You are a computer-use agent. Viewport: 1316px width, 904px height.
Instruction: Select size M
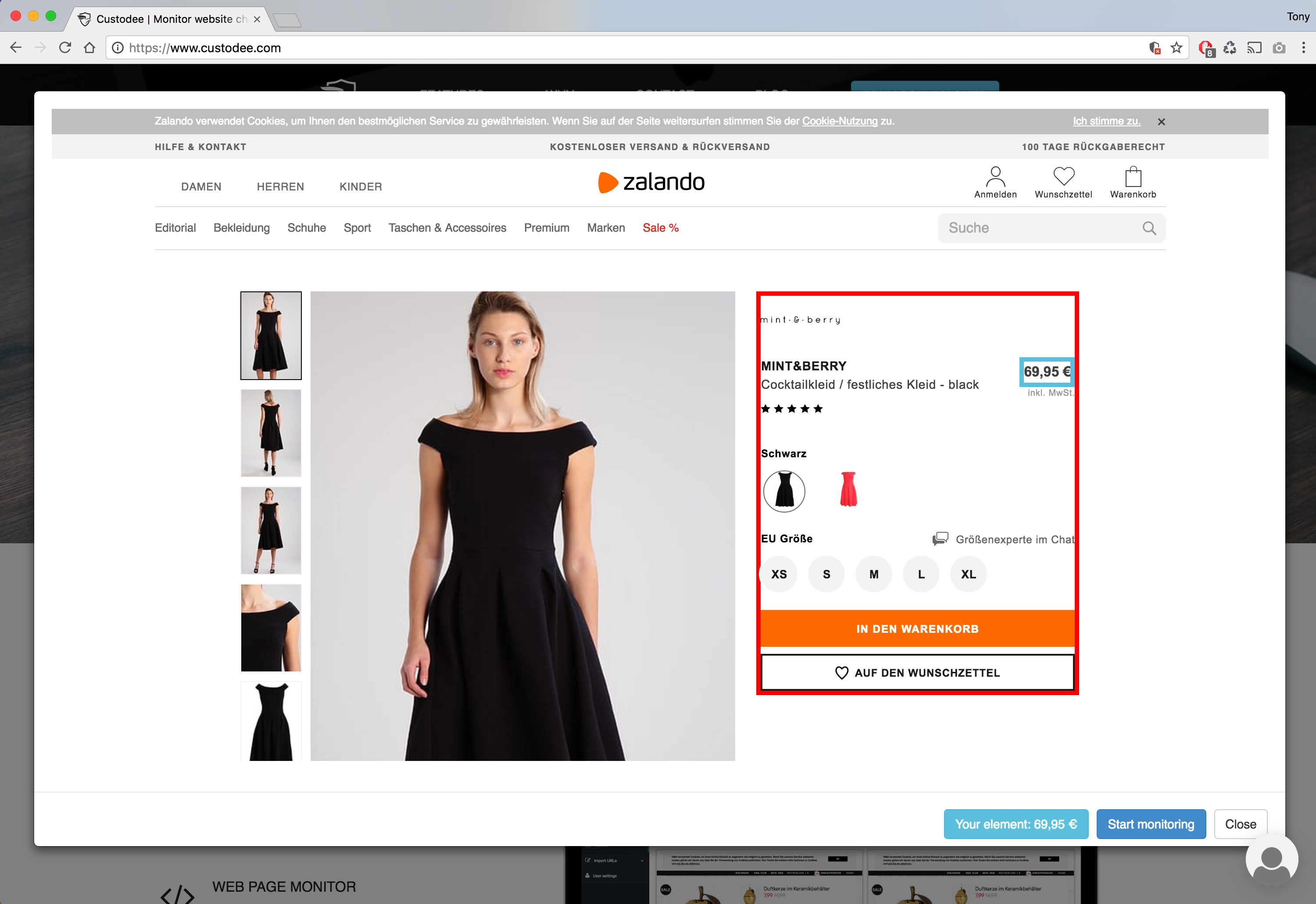[x=874, y=574]
